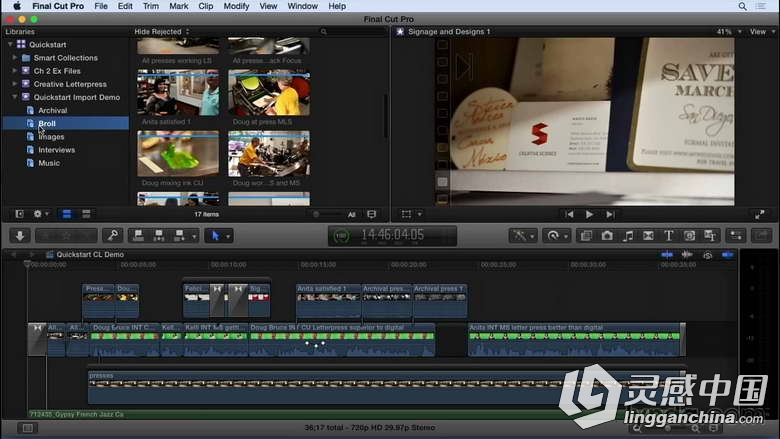Click the Inspector button in the toolbar
The height and width of the screenshot is (439, 780).
click(x=736, y=236)
